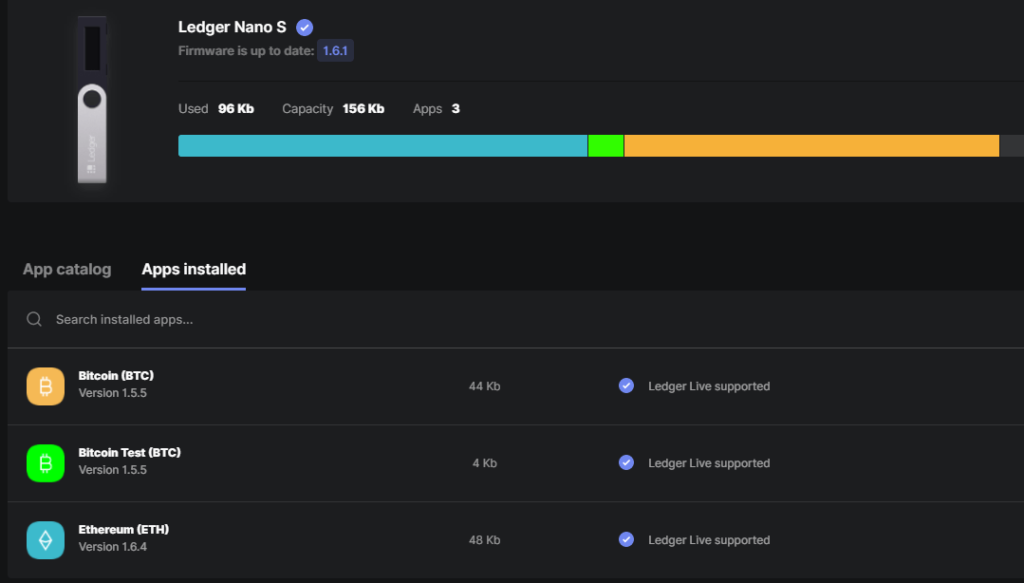This screenshot has width=1024, height=583.
Task: Select the Apps installed tab
Action: [194, 270]
